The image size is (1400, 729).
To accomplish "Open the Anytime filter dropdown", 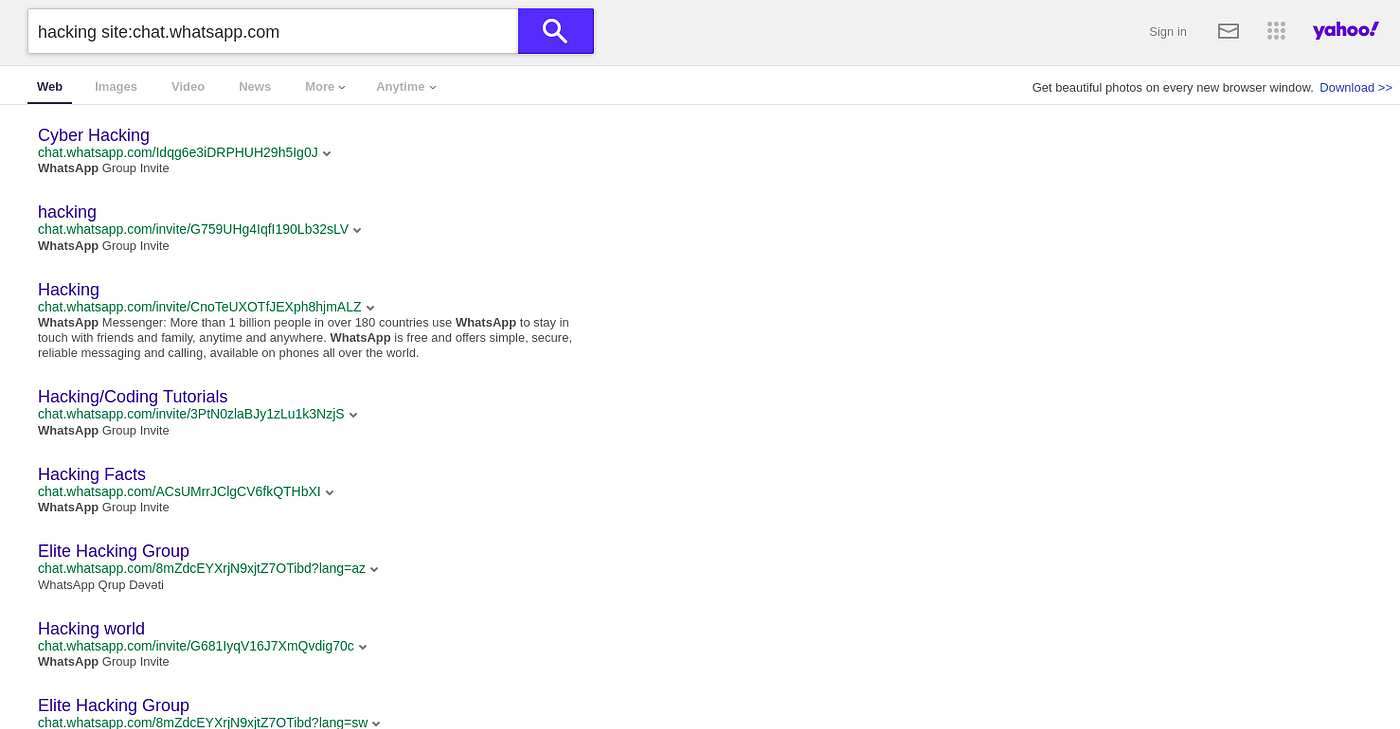I will [x=406, y=87].
